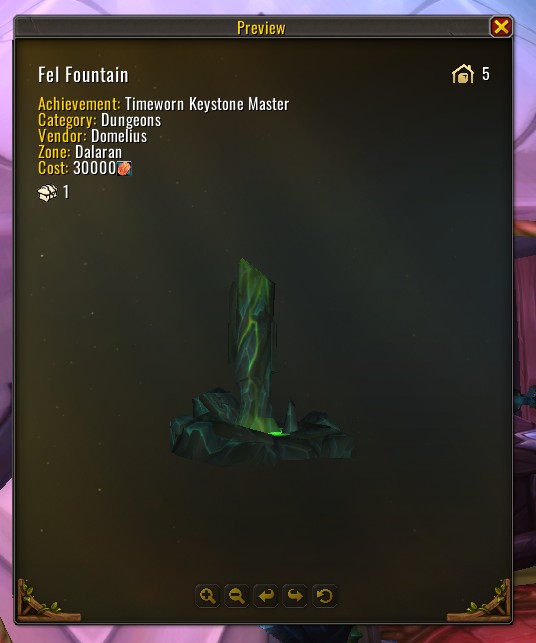Zoom out of the model preview
The width and height of the screenshot is (536, 643).
(237, 595)
